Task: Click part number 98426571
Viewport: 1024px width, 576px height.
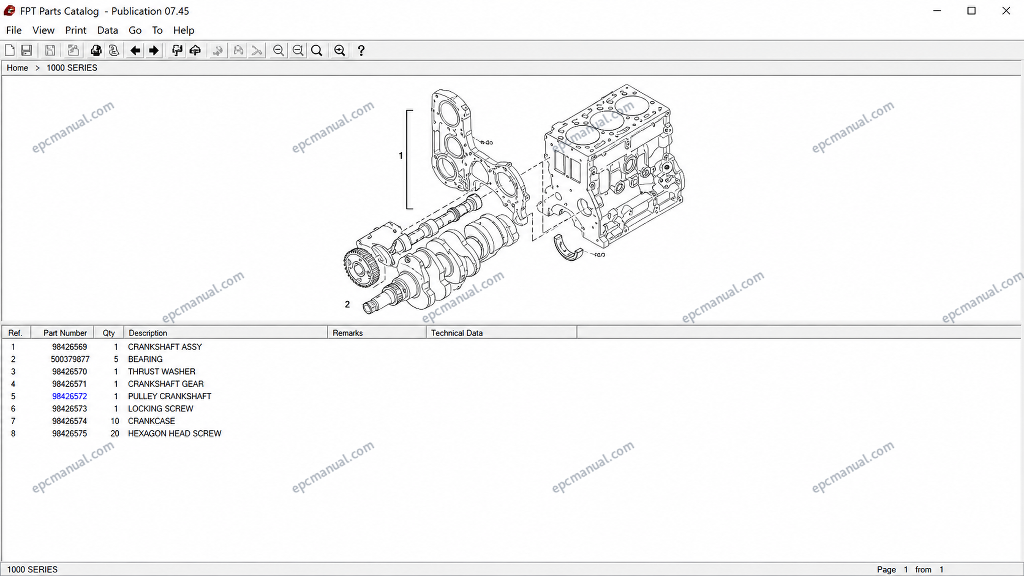Action: click(x=69, y=384)
